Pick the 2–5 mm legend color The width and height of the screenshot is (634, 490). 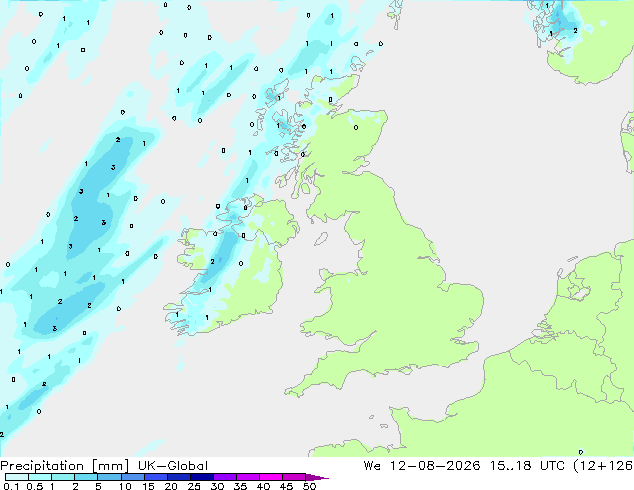tap(86, 477)
